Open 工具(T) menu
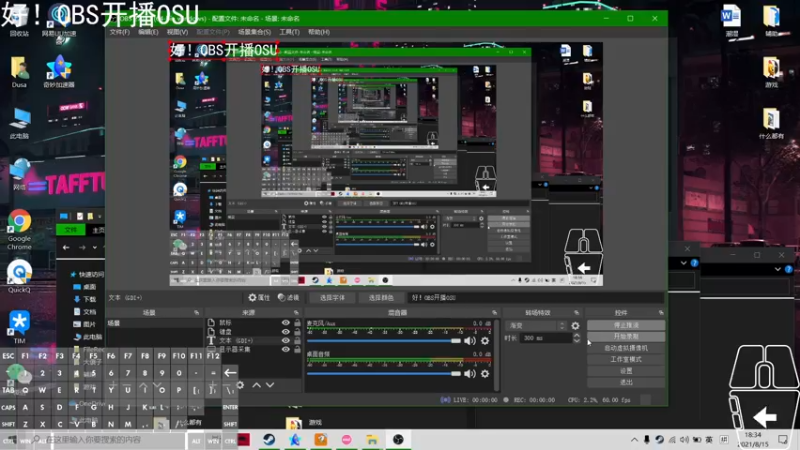This screenshot has width=800, height=450. pyautogui.click(x=289, y=32)
